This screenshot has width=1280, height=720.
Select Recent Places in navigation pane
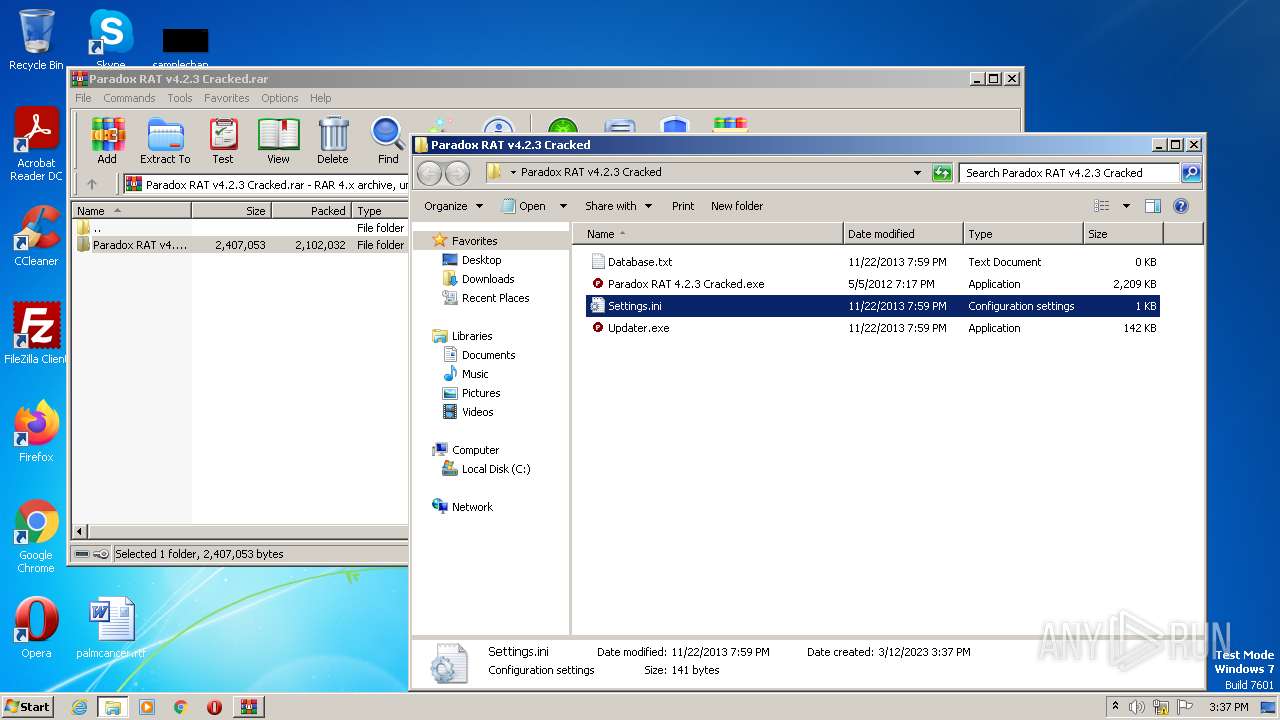(495, 298)
